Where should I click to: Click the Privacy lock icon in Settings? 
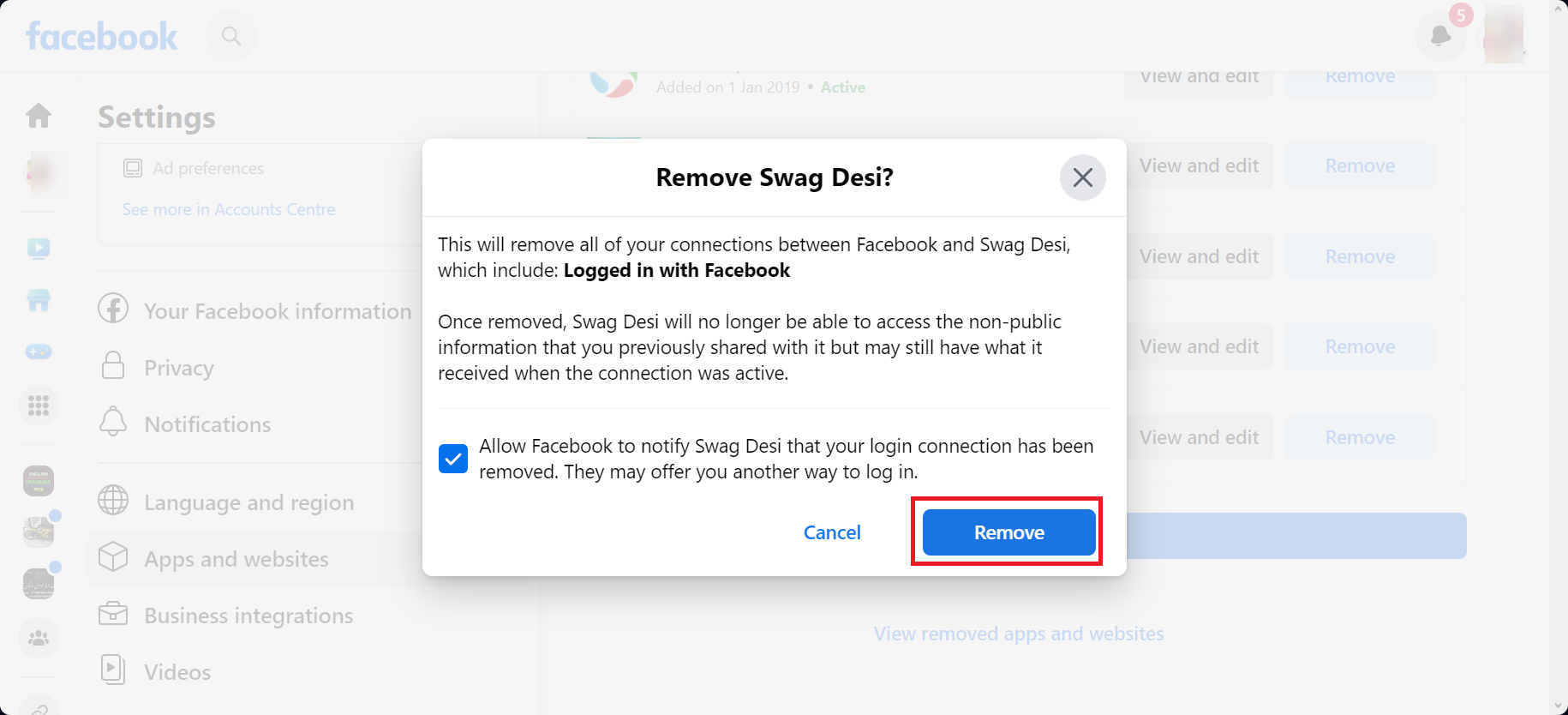tap(112, 366)
